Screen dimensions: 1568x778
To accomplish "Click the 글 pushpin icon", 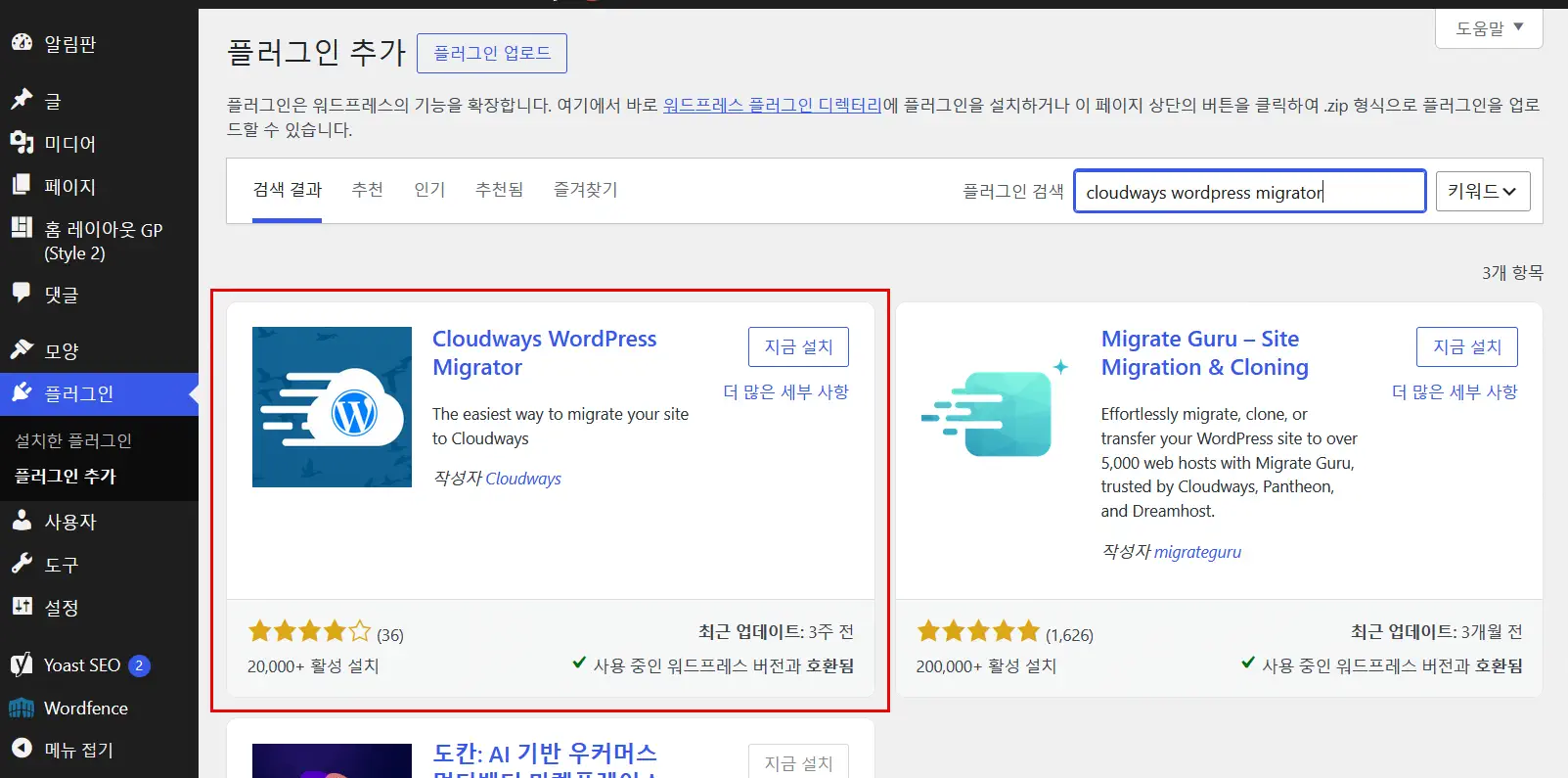I will click(22, 100).
